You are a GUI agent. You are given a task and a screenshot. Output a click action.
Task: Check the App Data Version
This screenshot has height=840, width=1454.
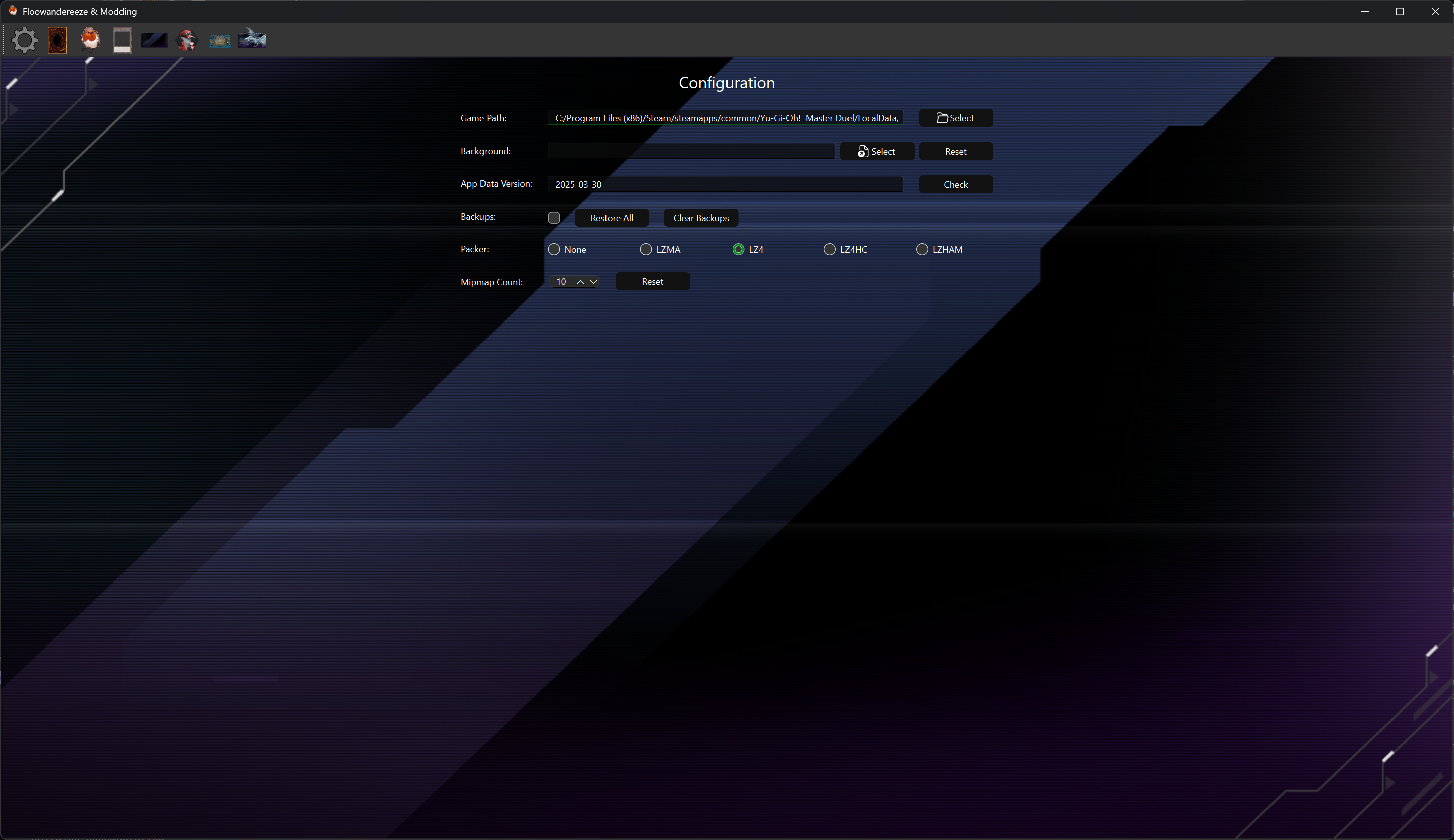click(x=955, y=184)
